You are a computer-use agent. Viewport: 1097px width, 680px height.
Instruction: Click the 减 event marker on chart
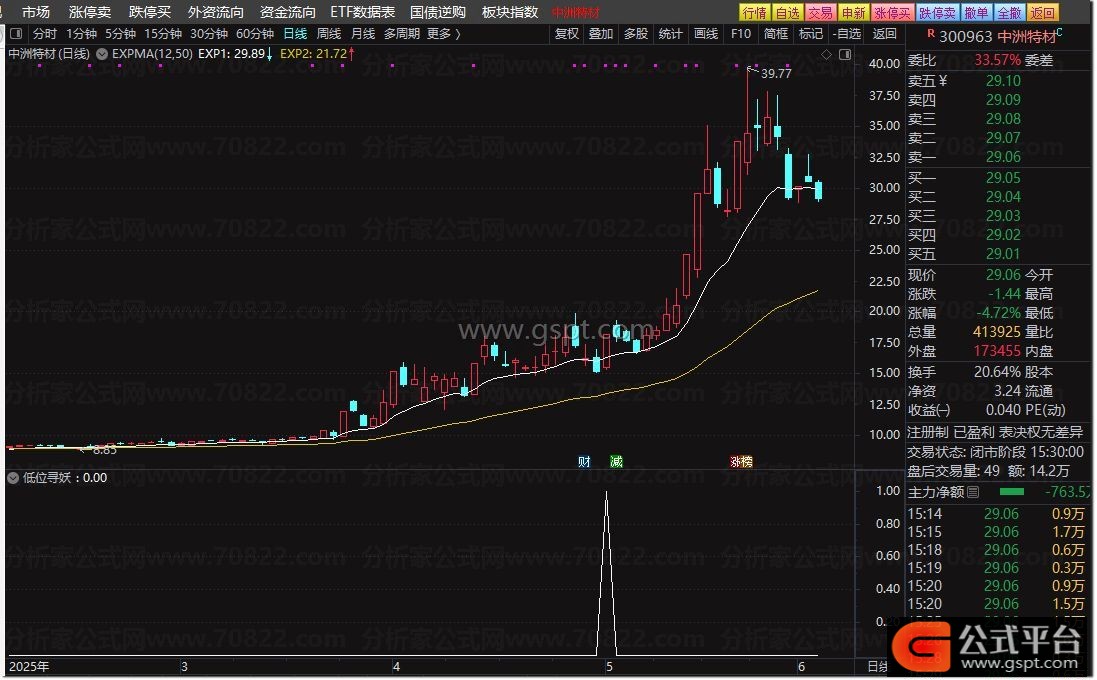click(616, 462)
